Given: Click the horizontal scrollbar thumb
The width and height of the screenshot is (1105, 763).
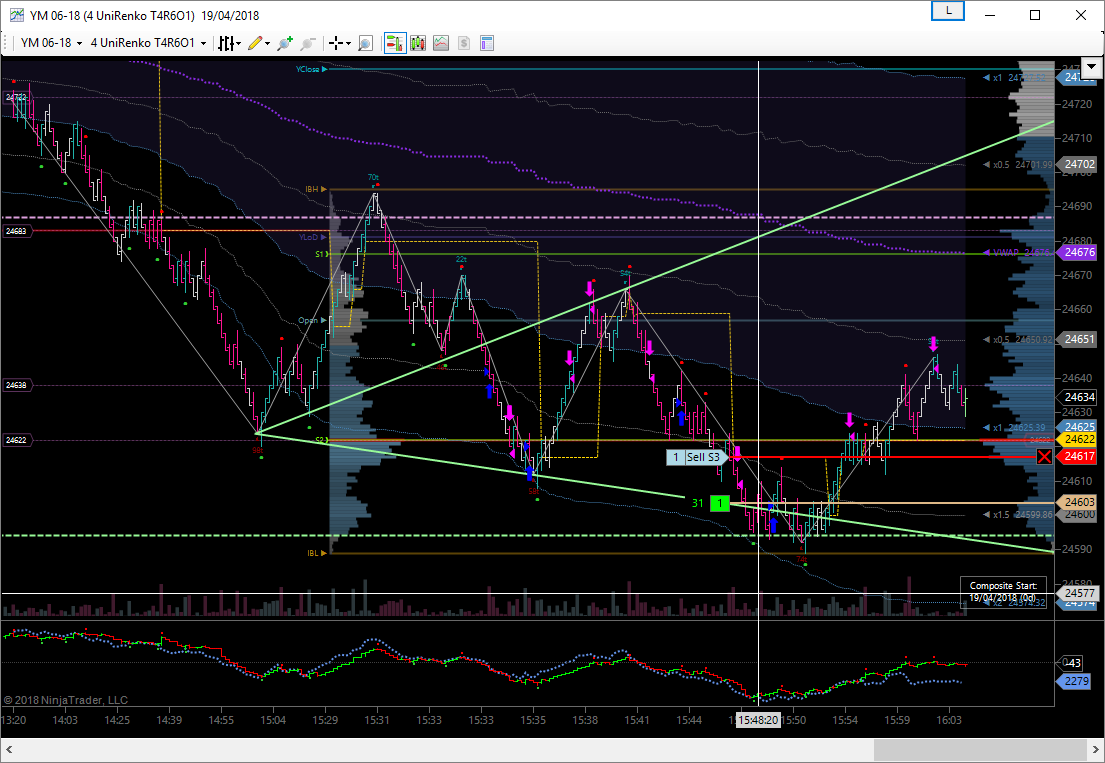Looking at the screenshot, I should point(980,748).
